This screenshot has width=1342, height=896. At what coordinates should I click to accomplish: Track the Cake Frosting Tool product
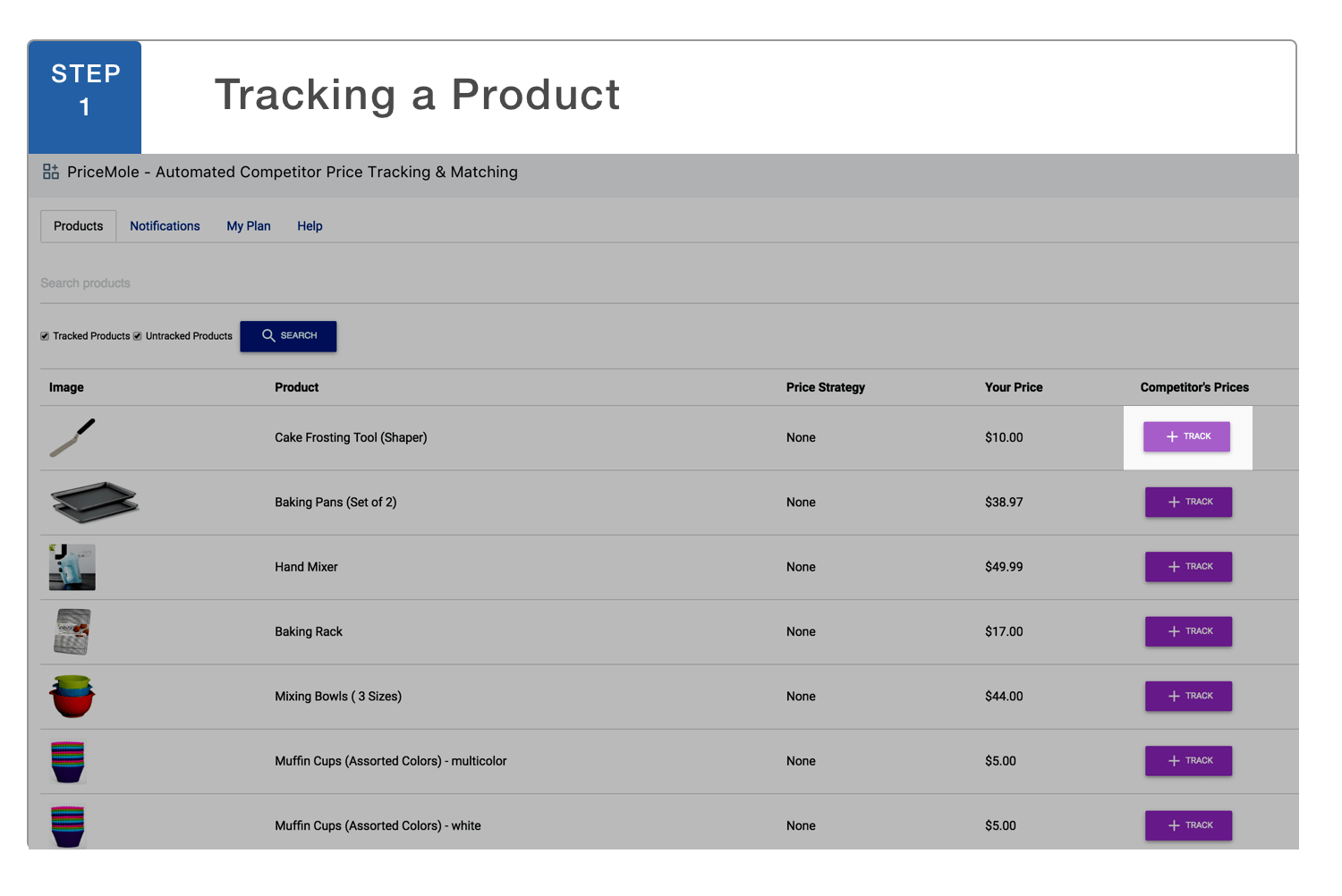(1186, 436)
